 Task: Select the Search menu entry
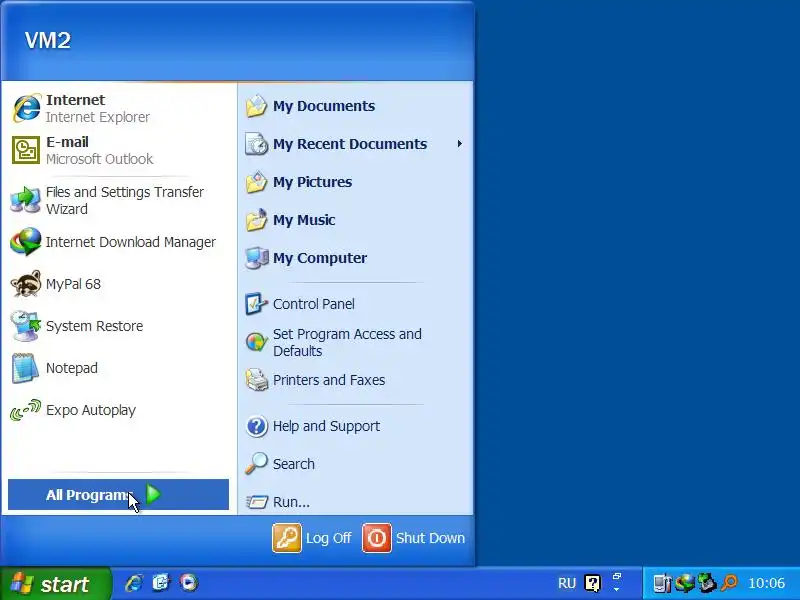356,464
